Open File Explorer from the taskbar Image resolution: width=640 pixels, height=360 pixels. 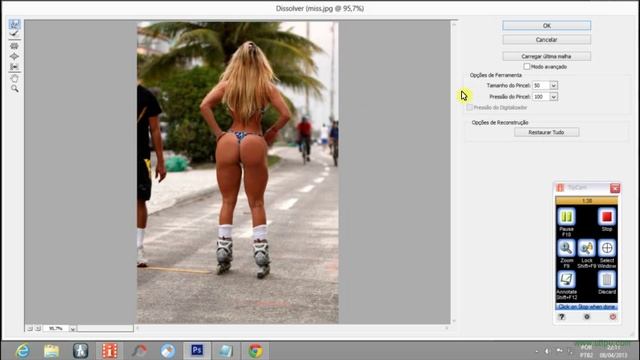point(51,351)
